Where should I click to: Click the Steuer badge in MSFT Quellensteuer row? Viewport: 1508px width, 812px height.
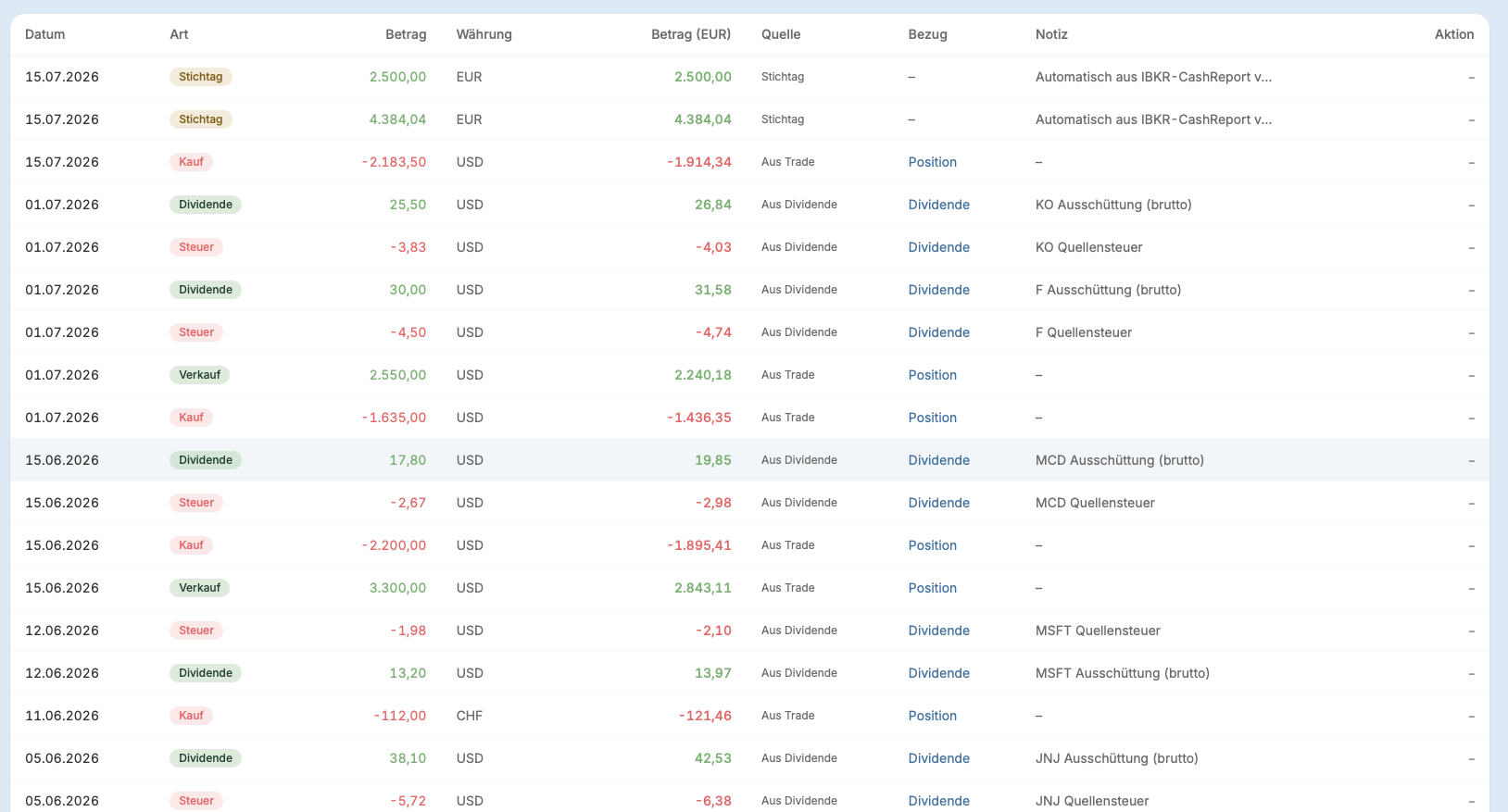point(196,631)
